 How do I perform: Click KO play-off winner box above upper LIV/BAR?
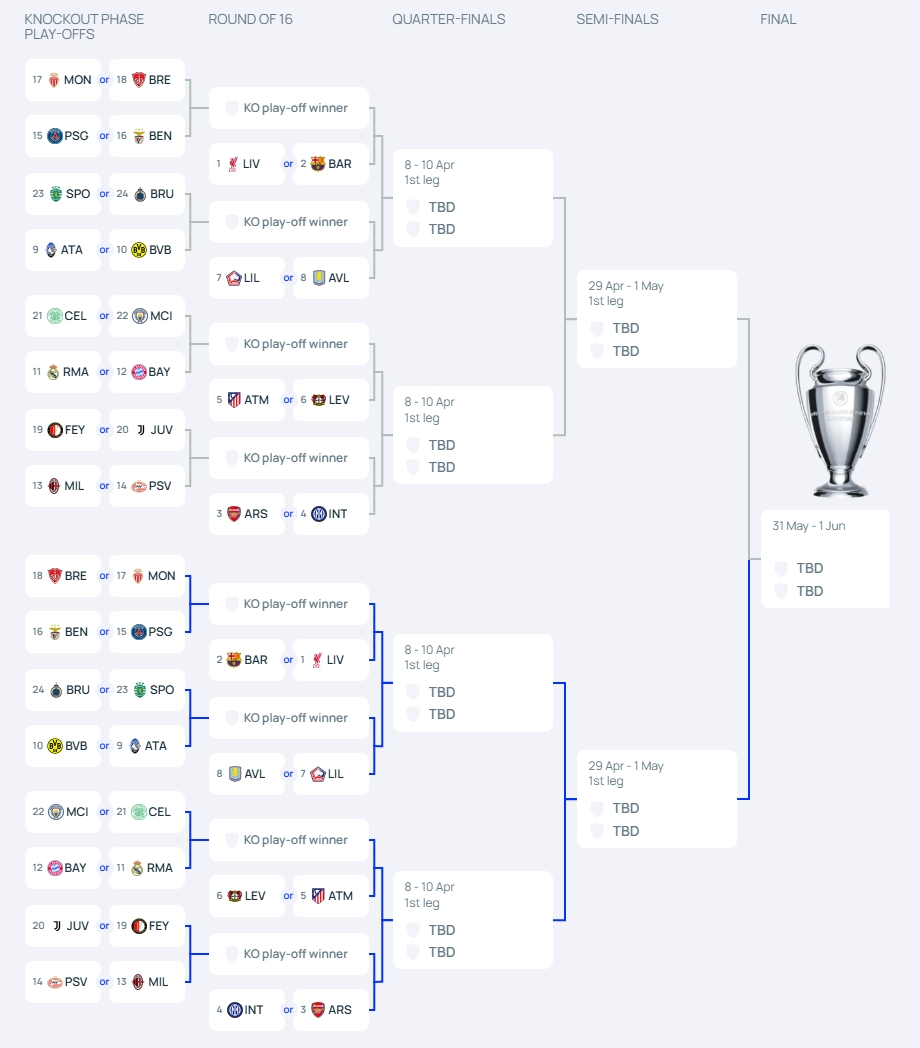coord(288,108)
